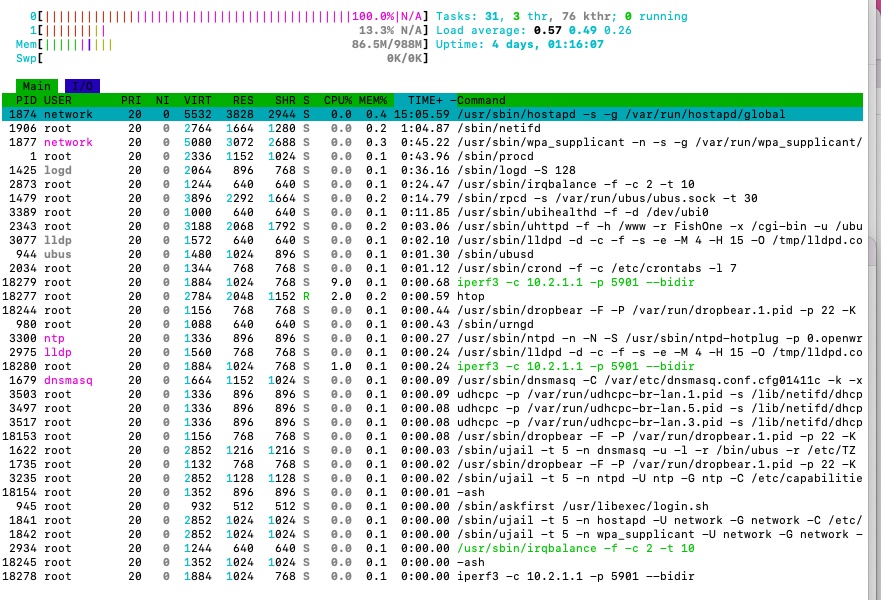This screenshot has width=881, height=600.
Task: Switch to the Main tab
Action: [x=37, y=86]
